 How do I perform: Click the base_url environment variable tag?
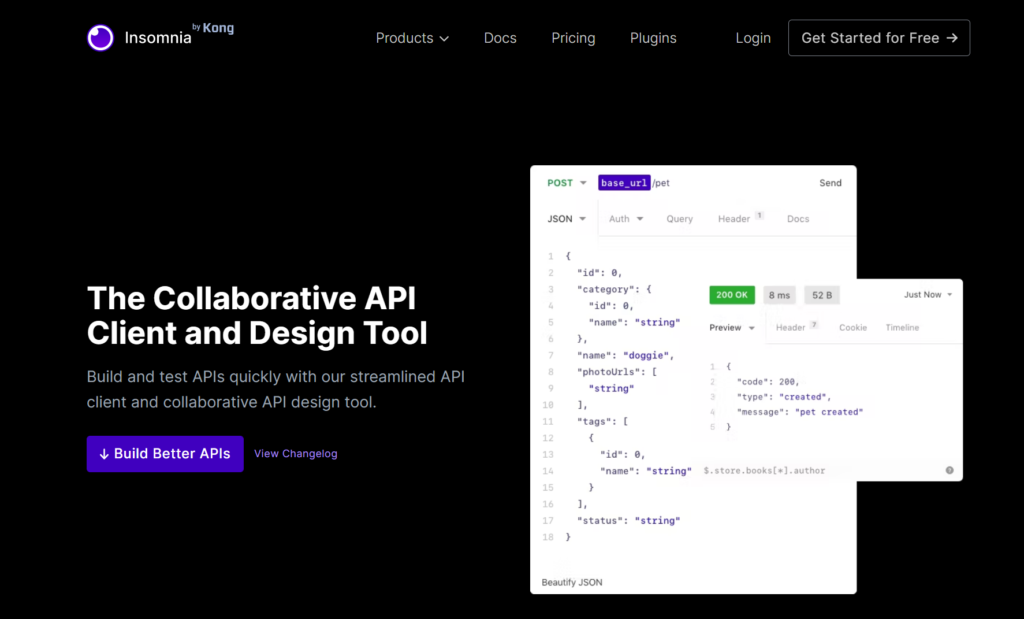point(624,183)
